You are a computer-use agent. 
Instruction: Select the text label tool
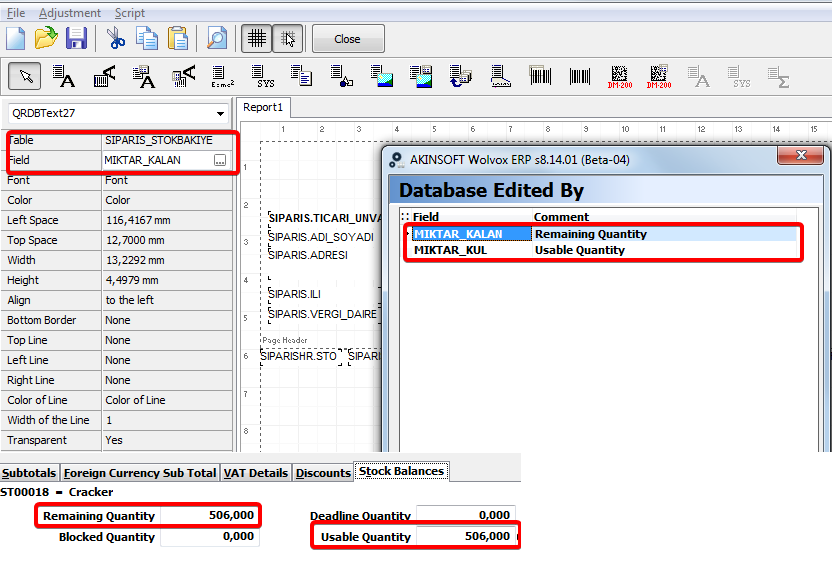tap(64, 76)
